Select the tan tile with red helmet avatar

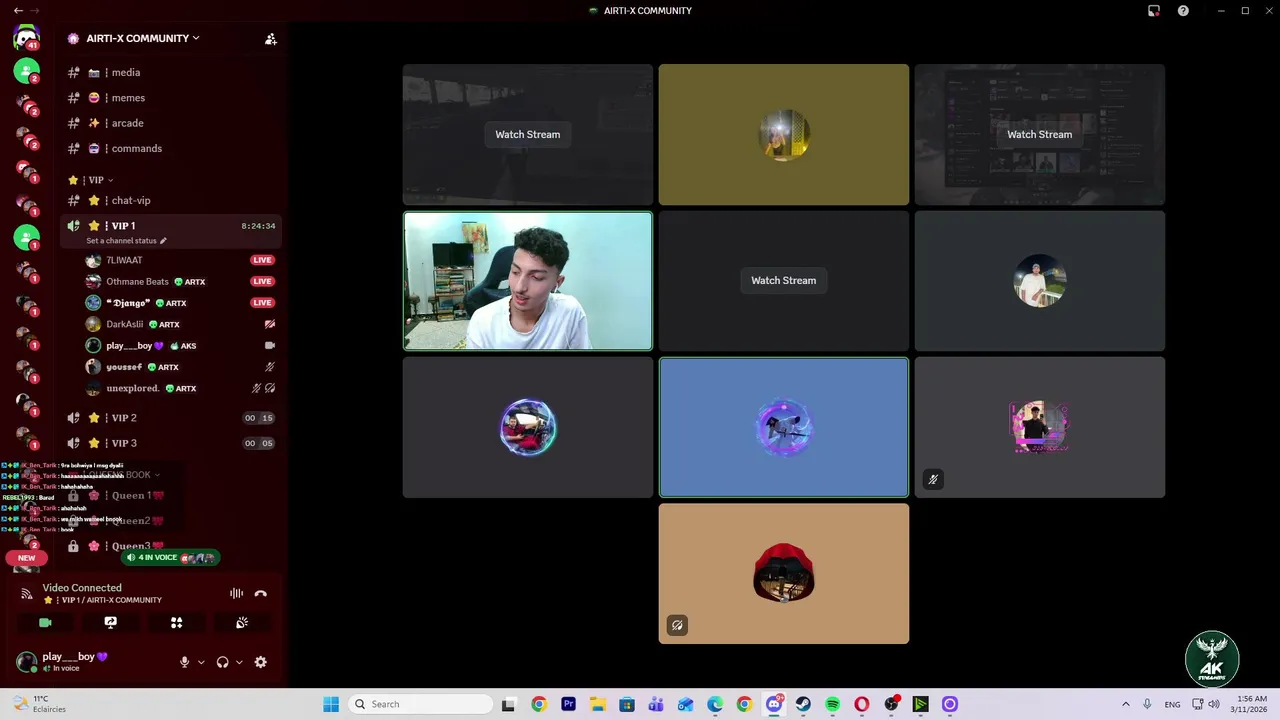783,574
